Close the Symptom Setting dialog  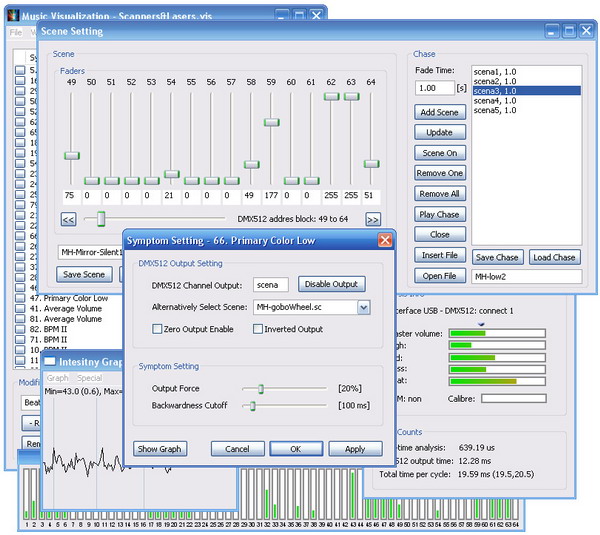(x=384, y=240)
